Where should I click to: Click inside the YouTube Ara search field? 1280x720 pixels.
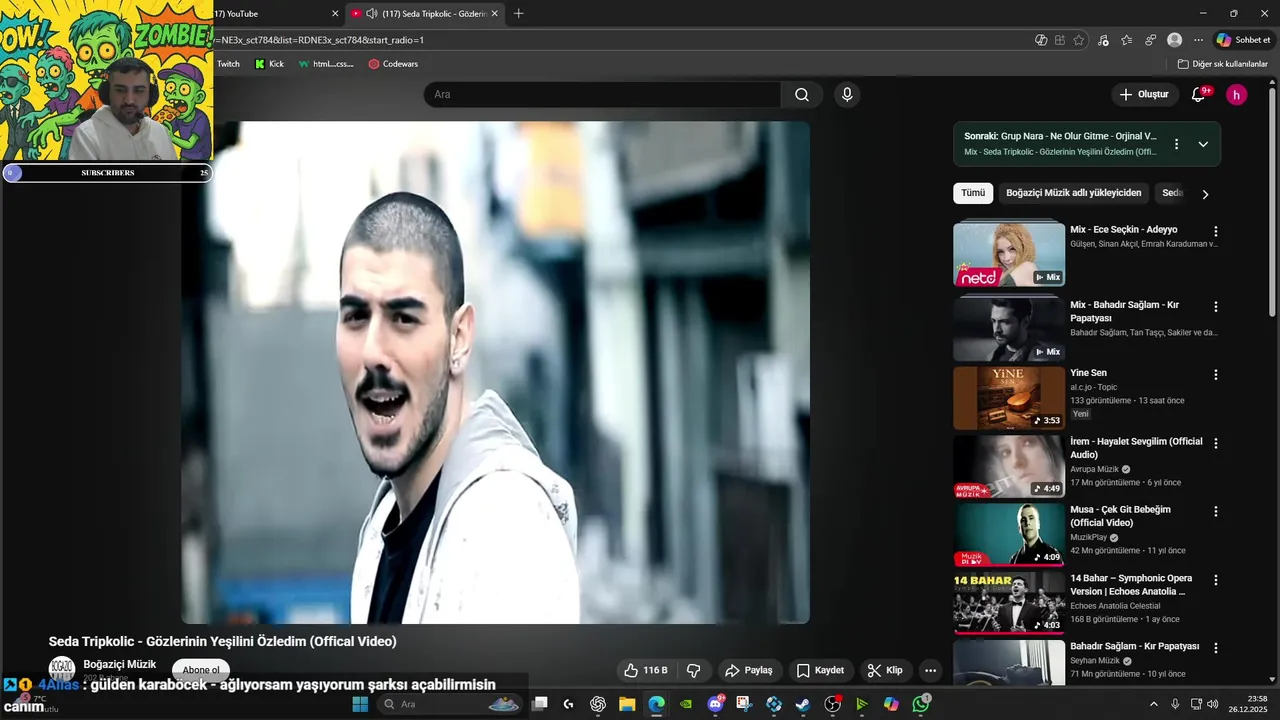point(603,94)
